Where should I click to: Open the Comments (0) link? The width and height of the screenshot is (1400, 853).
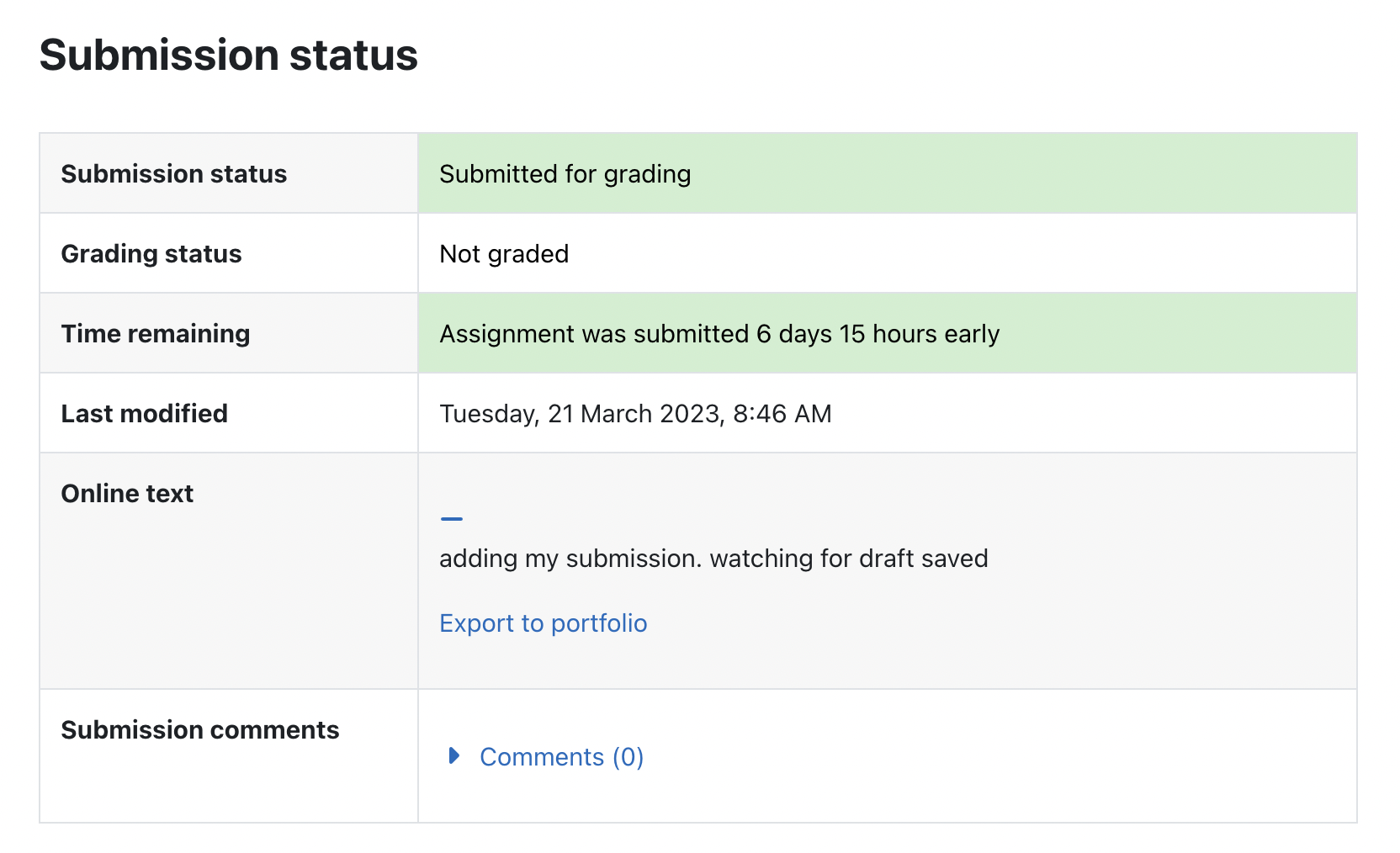pos(561,757)
